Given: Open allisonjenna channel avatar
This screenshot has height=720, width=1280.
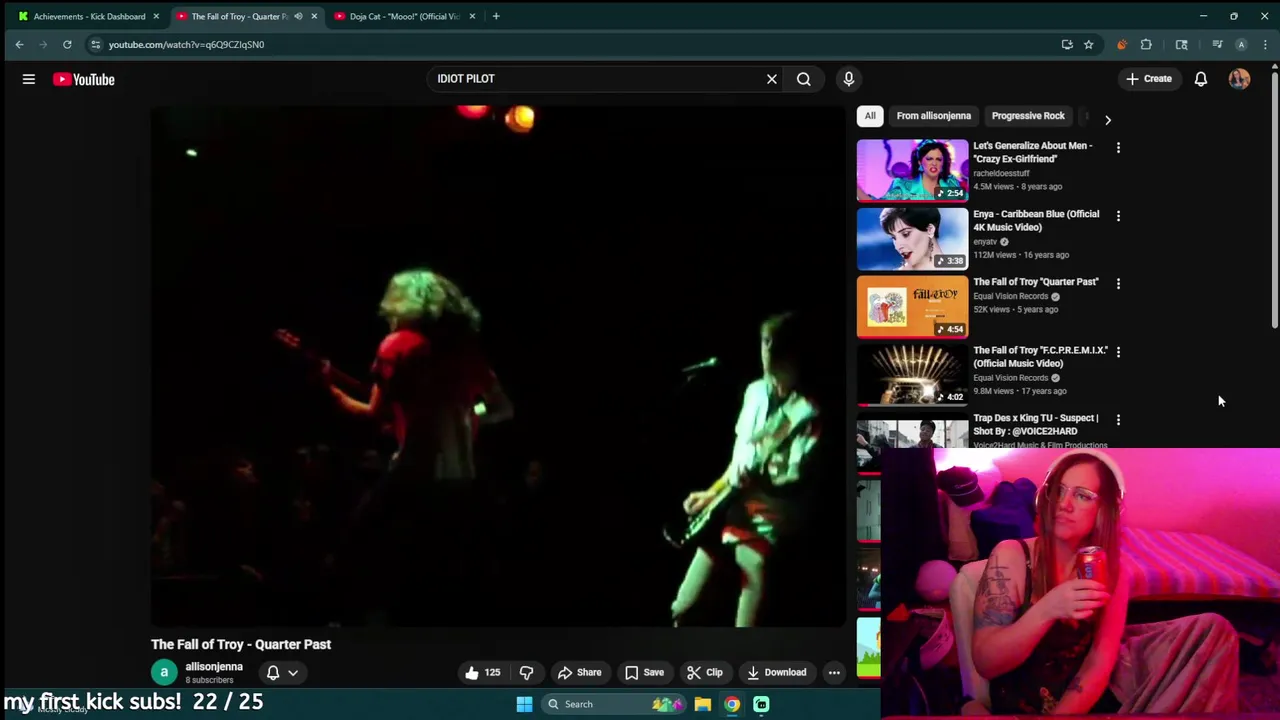Looking at the screenshot, I should point(164,673).
